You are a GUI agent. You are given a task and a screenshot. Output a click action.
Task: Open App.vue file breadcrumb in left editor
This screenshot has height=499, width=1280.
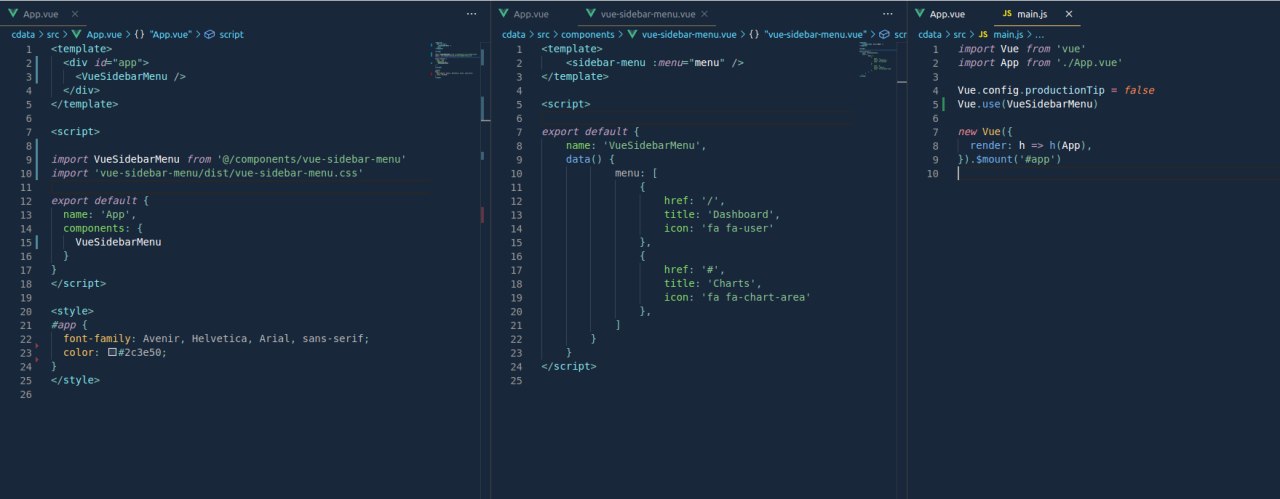click(x=104, y=34)
